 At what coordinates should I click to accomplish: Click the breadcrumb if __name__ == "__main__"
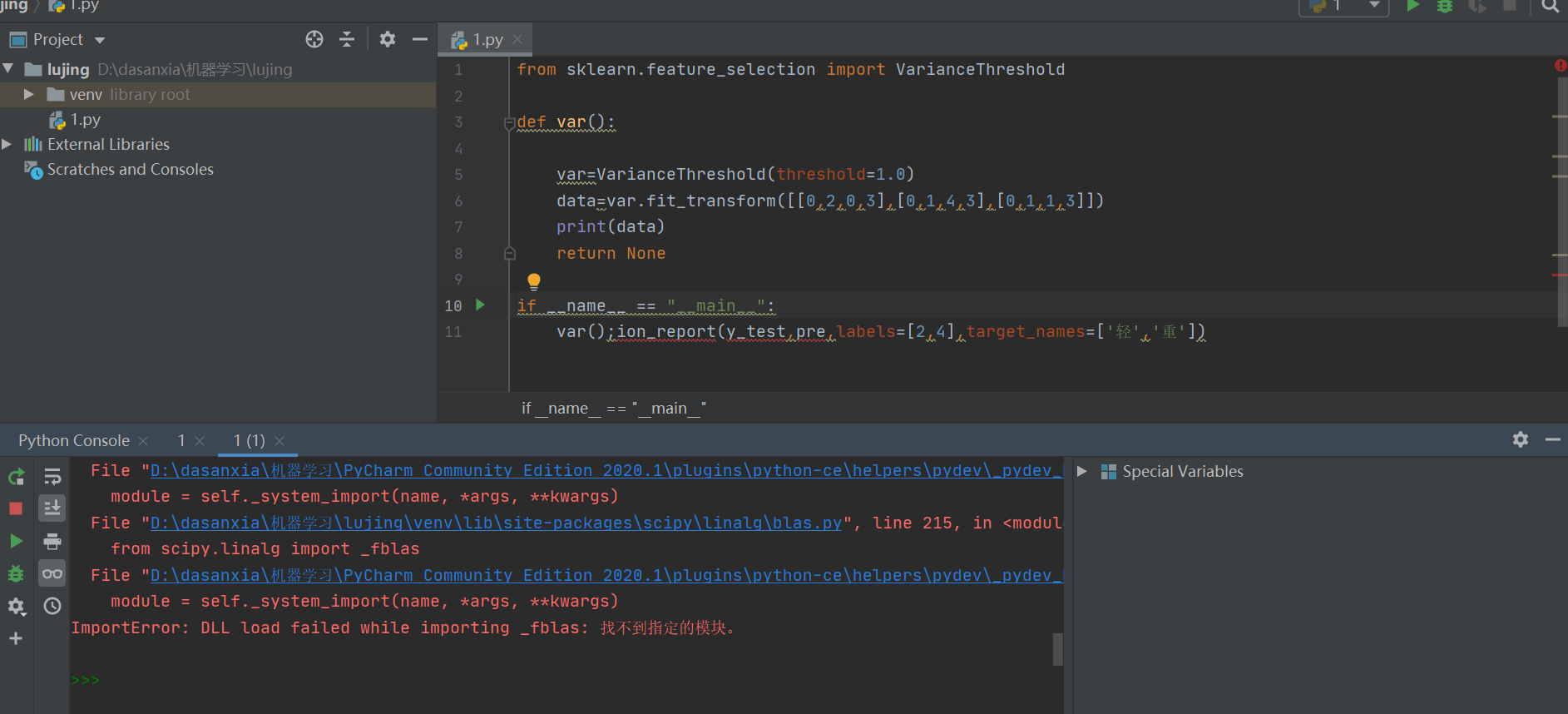point(614,408)
